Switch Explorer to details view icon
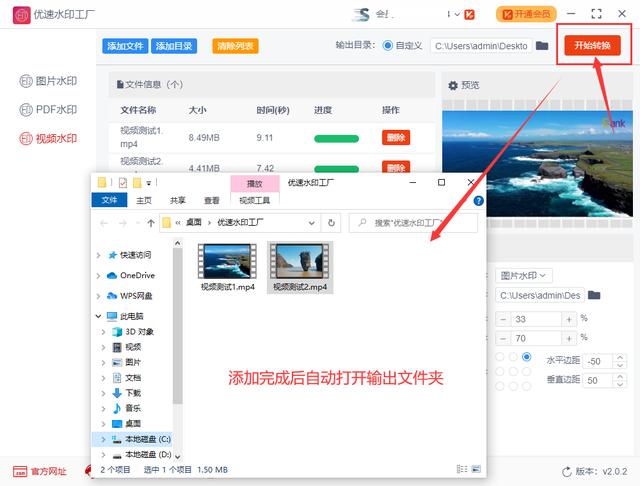640x486 pixels. 462,469
